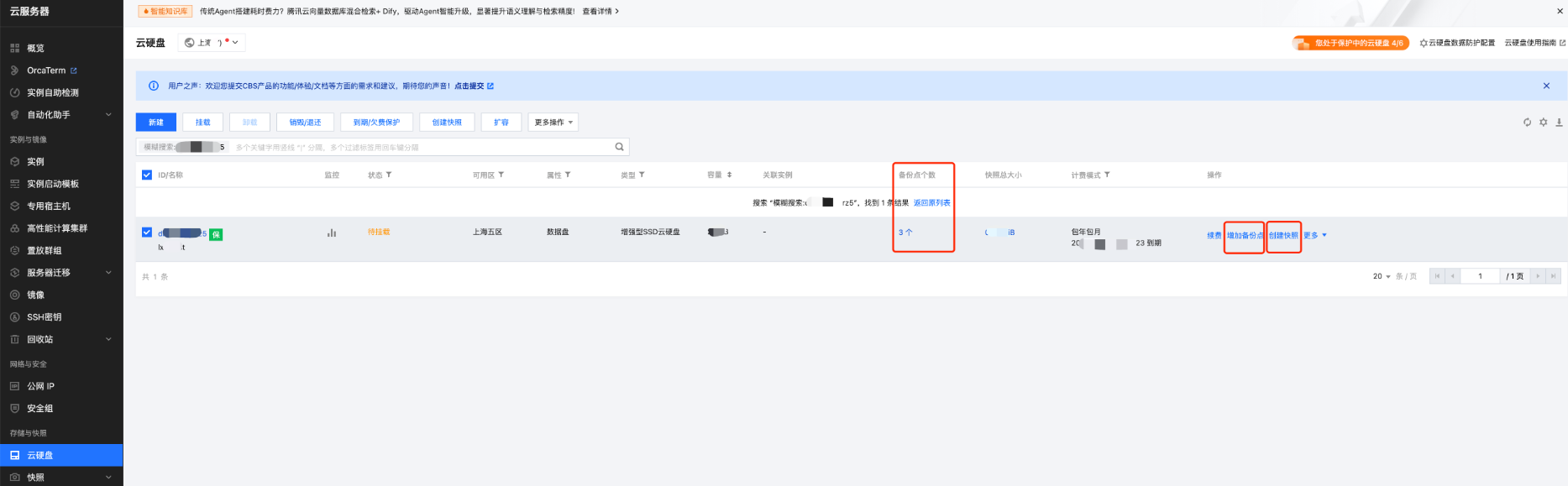The image size is (1568, 486).
Task: Sort by 容量 column
Action: pyautogui.click(x=729, y=175)
